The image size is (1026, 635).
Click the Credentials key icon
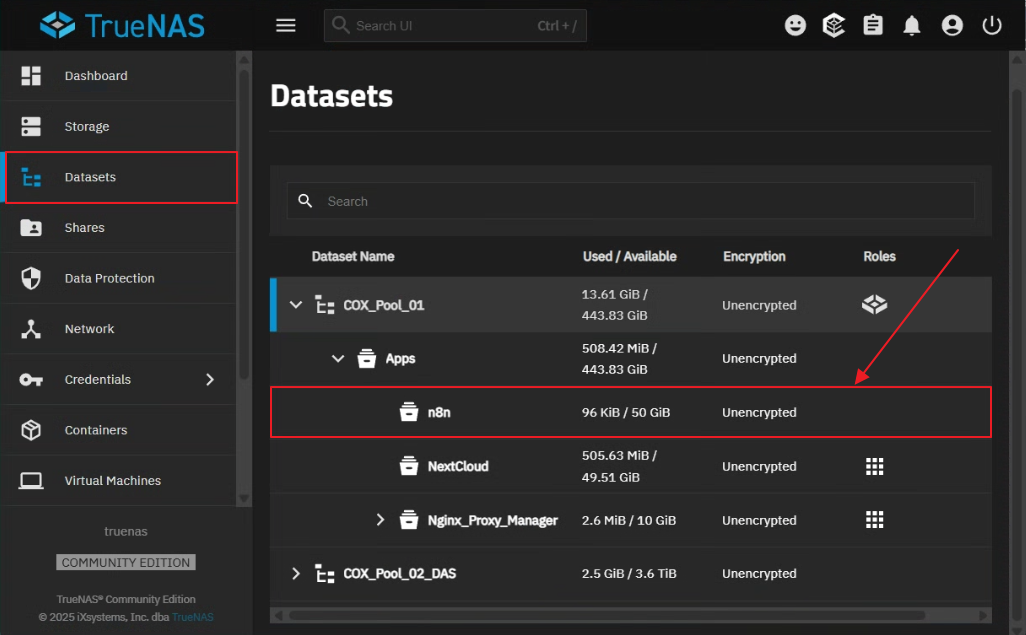click(x=31, y=380)
